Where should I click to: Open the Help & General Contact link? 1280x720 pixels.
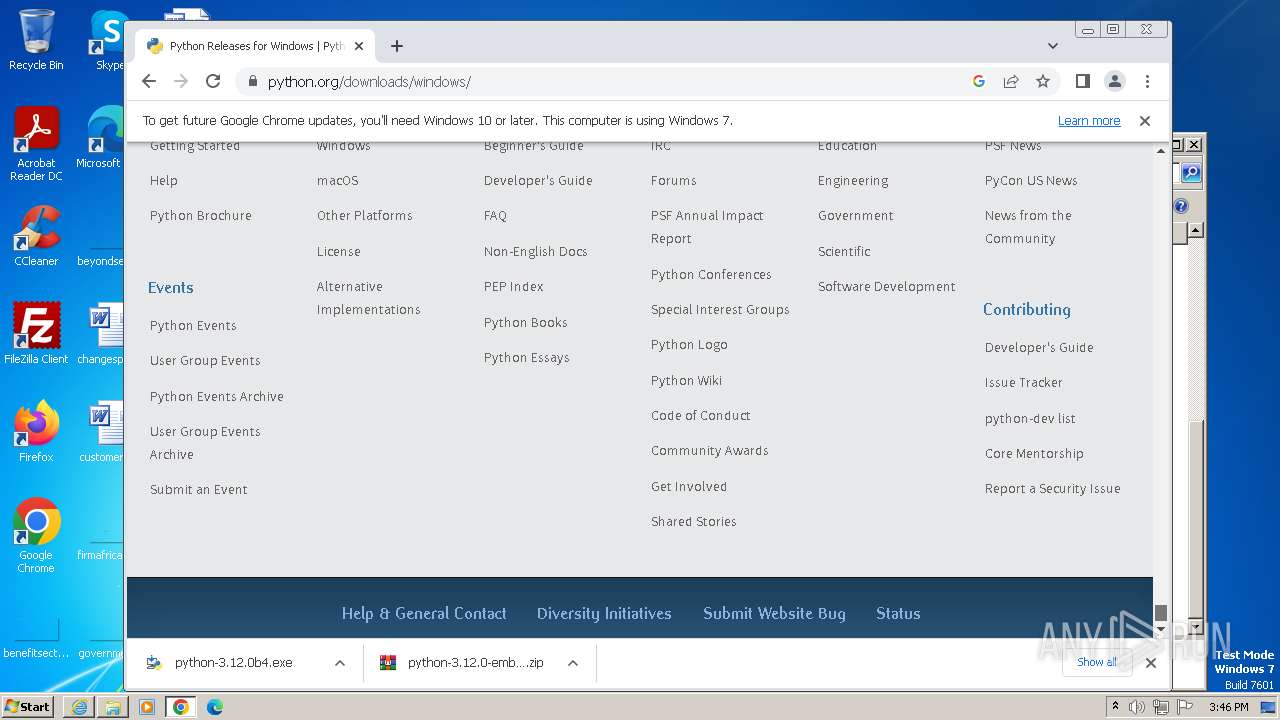(x=424, y=614)
